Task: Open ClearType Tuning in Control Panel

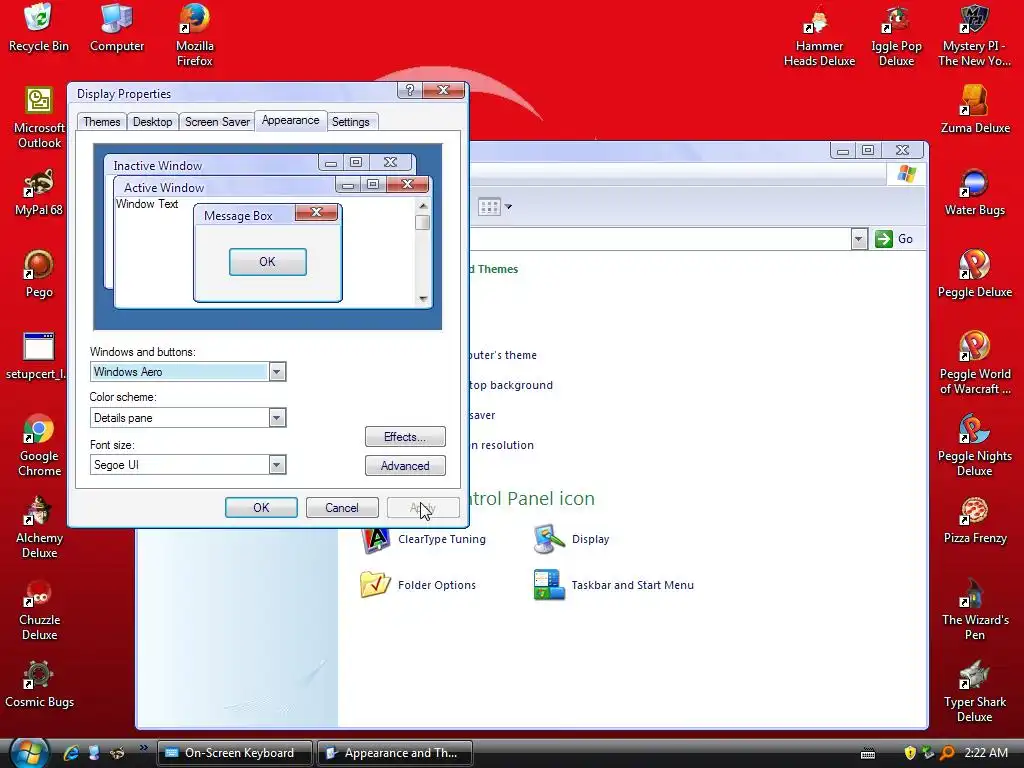Action: pos(423,539)
